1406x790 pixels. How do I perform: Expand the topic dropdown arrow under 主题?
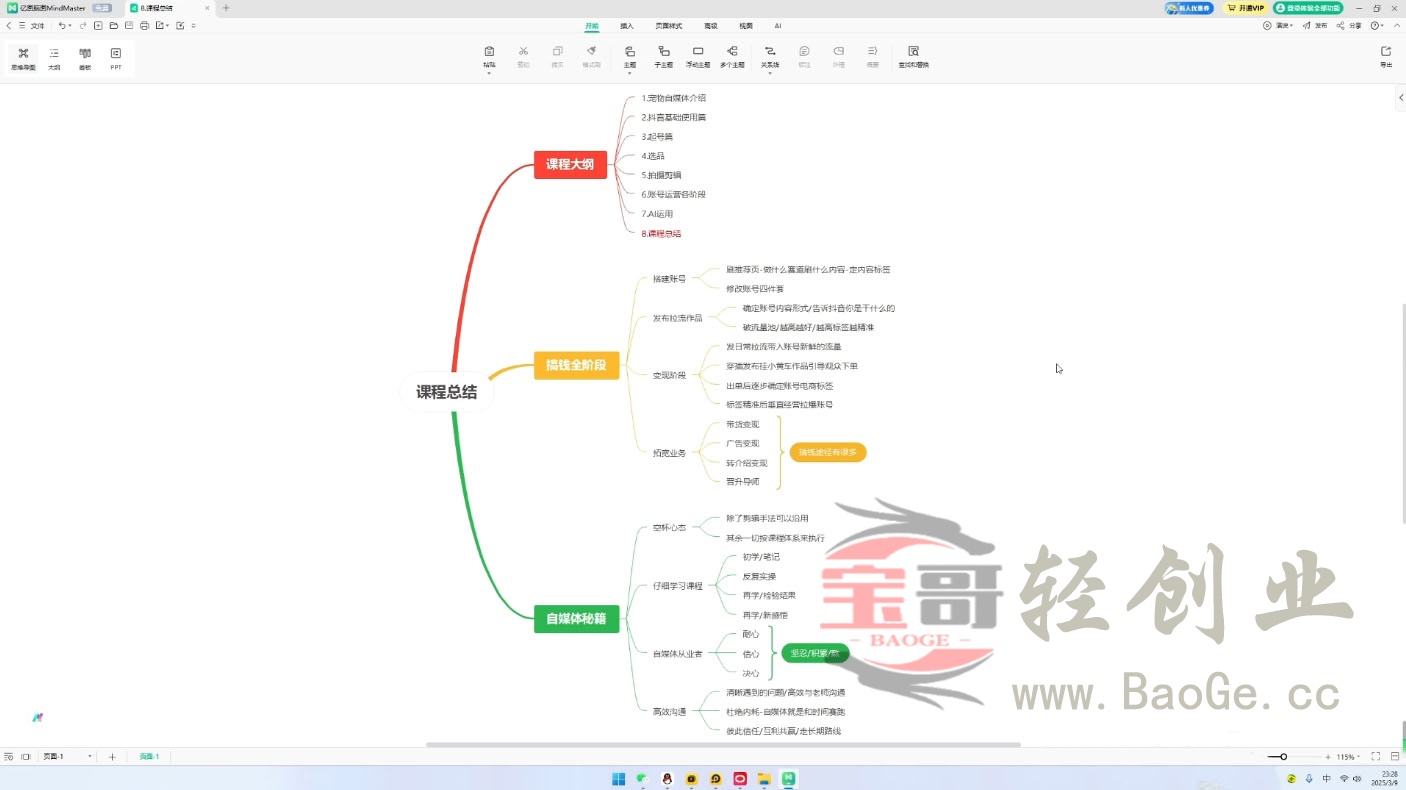(x=629, y=73)
